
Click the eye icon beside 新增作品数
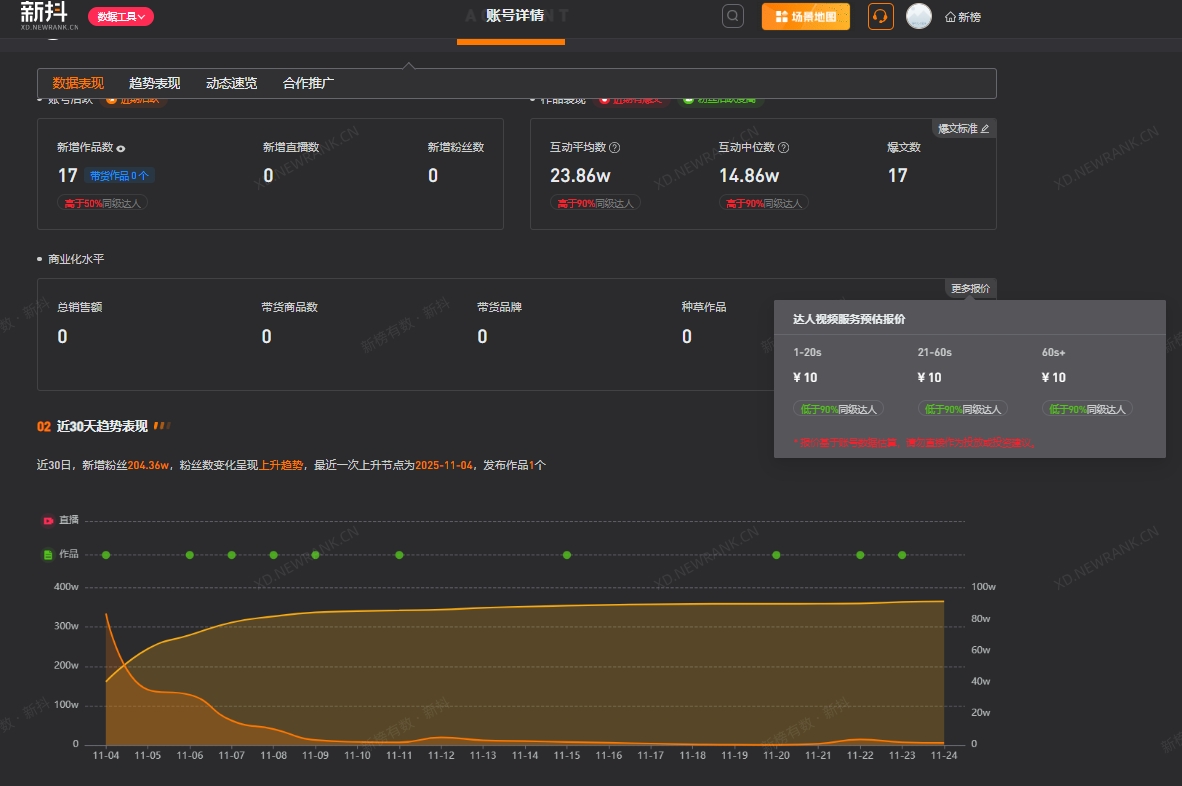pos(121,148)
